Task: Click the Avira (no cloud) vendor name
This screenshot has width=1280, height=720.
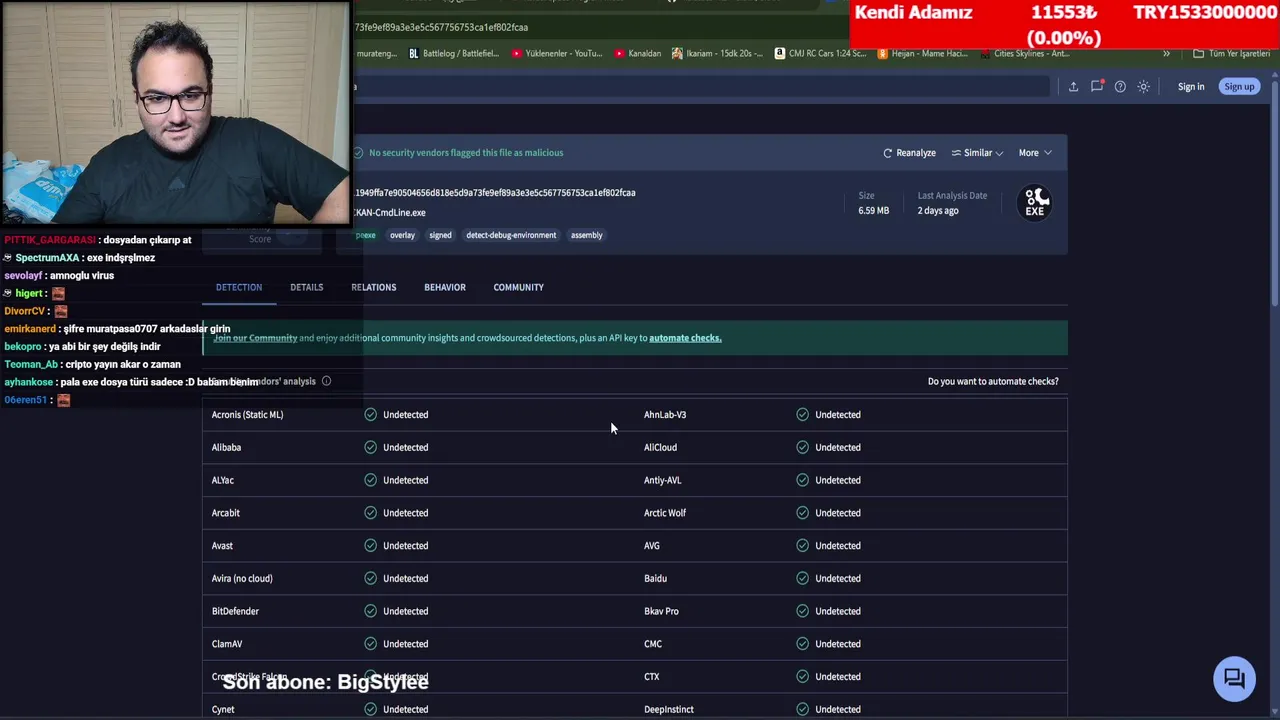Action: pyautogui.click(x=242, y=578)
